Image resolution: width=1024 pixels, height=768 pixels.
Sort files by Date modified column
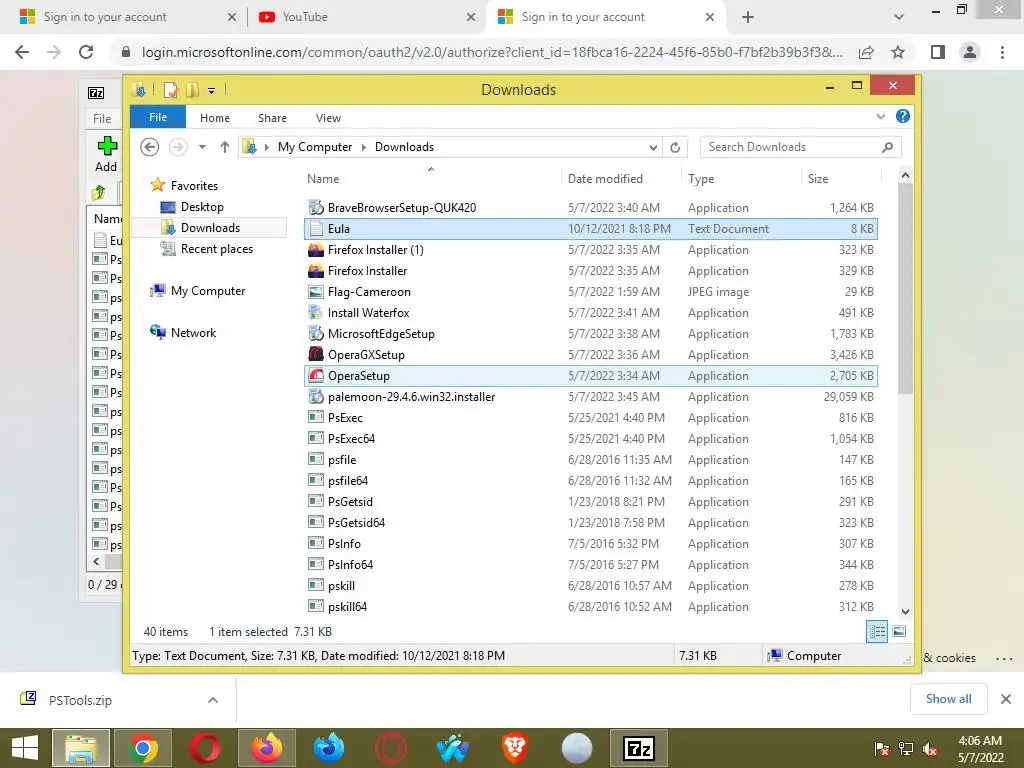(620, 178)
